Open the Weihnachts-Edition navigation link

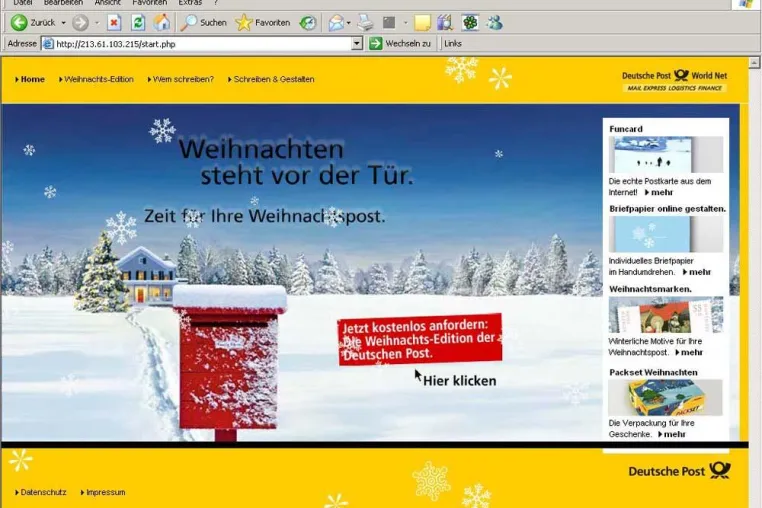click(x=96, y=79)
